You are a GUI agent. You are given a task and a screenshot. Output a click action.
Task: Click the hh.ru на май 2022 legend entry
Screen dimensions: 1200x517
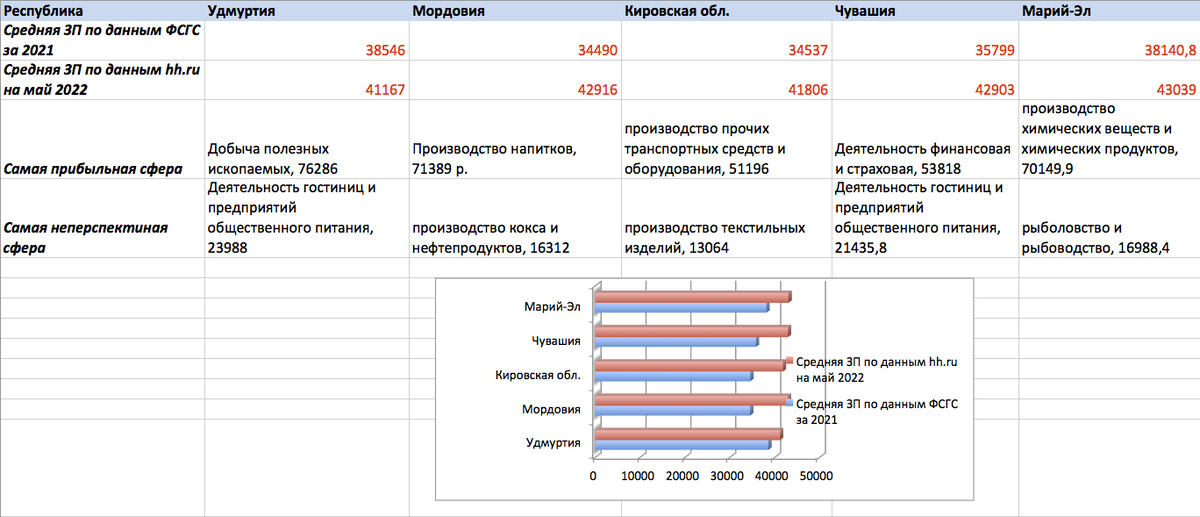point(876,369)
